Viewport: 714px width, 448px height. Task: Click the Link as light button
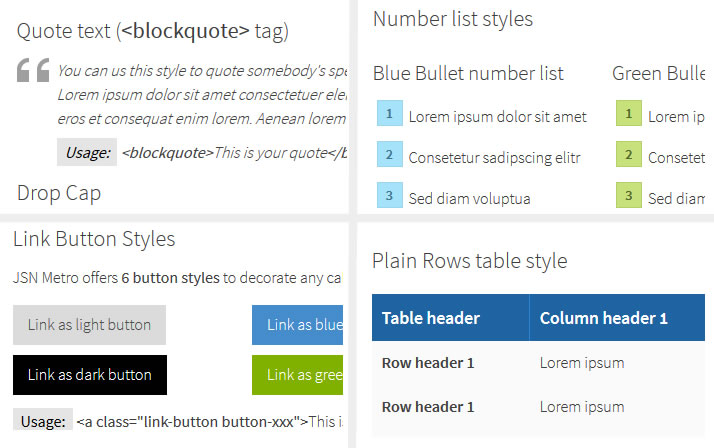[x=89, y=325]
